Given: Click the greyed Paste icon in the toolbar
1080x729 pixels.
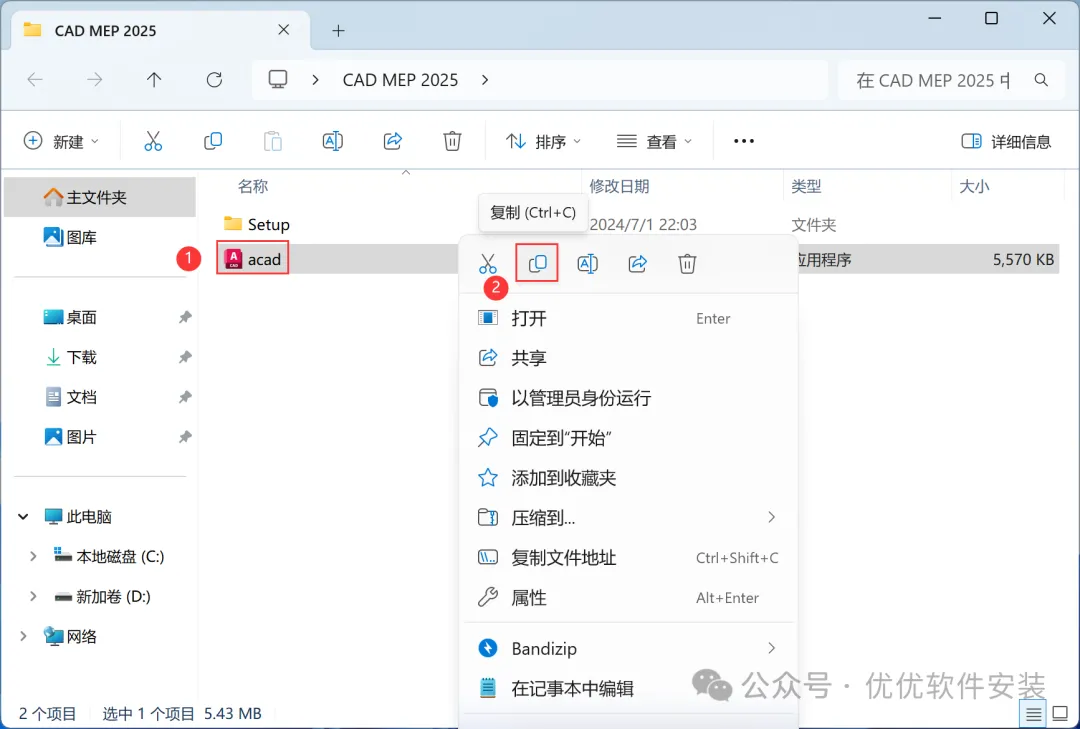Looking at the screenshot, I should (273, 141).
